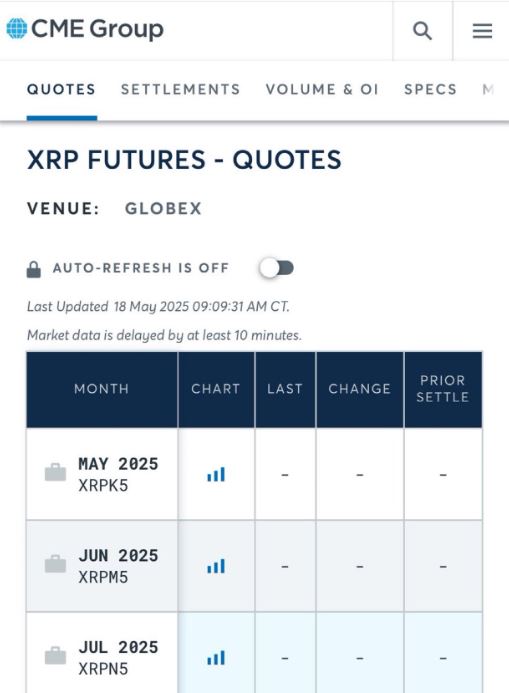Switch to the Settlements tab

point(180,89)
